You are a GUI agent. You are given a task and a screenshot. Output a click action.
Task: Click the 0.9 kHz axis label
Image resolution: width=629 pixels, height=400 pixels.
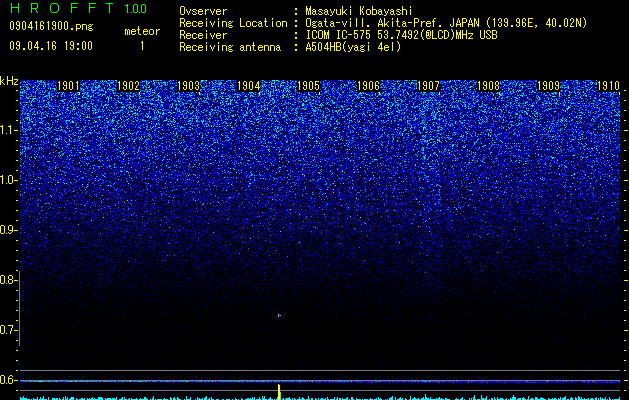pyautogui.click(x=9, y=230)
